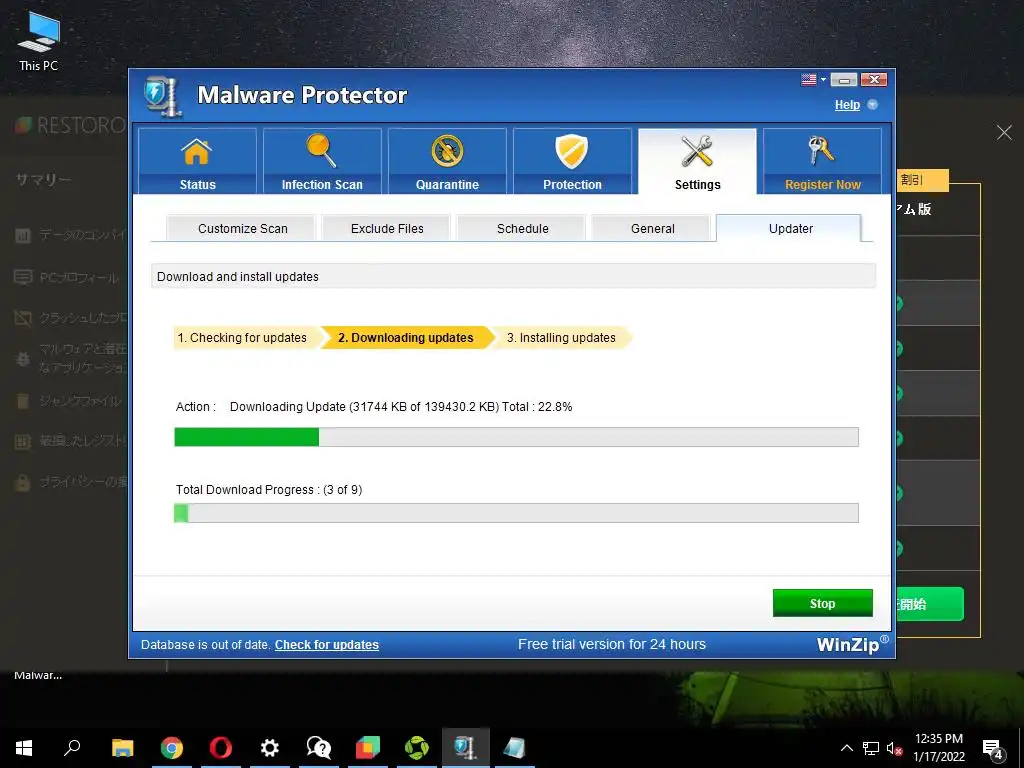This screenshot has width=1024, height=768.
Task: Click 'Free trial version for 24 hours' text
Action: click(x=612, y=644)
